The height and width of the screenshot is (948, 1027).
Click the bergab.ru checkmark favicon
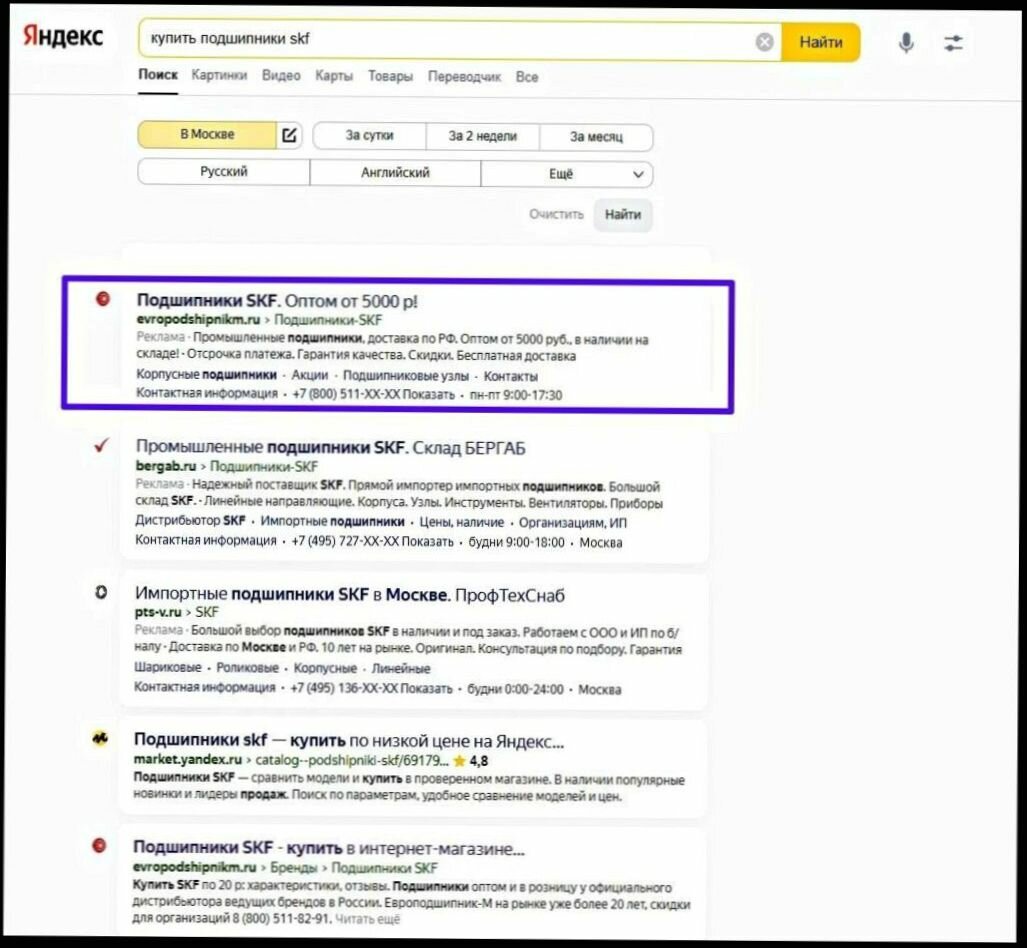click(102, 446)
